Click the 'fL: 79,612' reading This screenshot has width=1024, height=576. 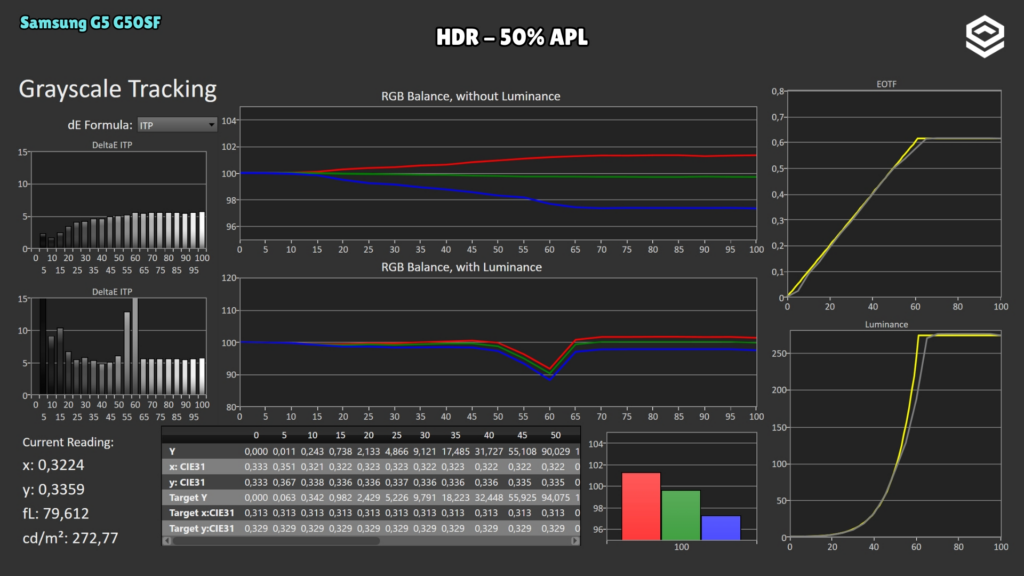[56, 513]
